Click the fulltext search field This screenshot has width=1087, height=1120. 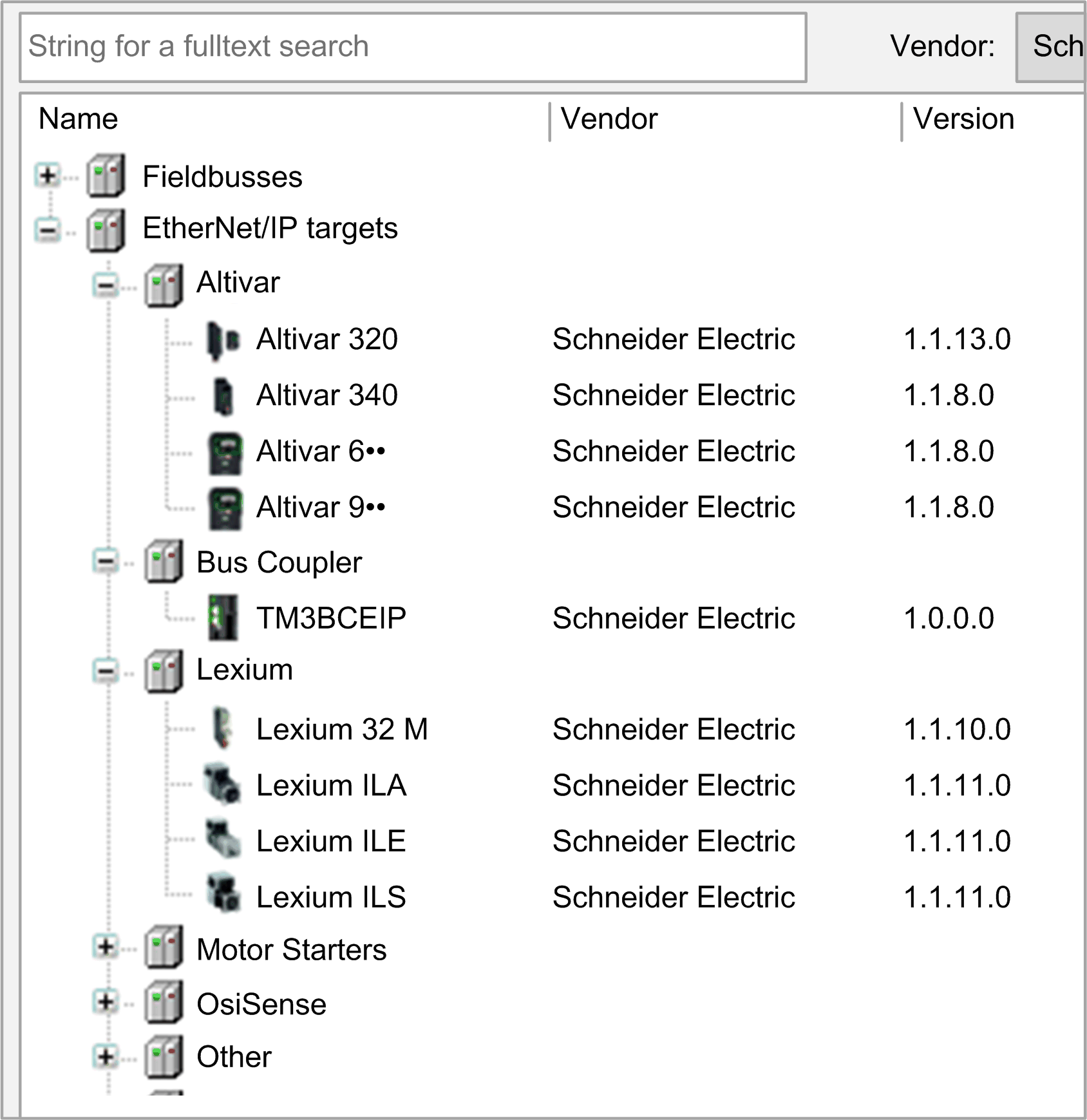[413, 47]
